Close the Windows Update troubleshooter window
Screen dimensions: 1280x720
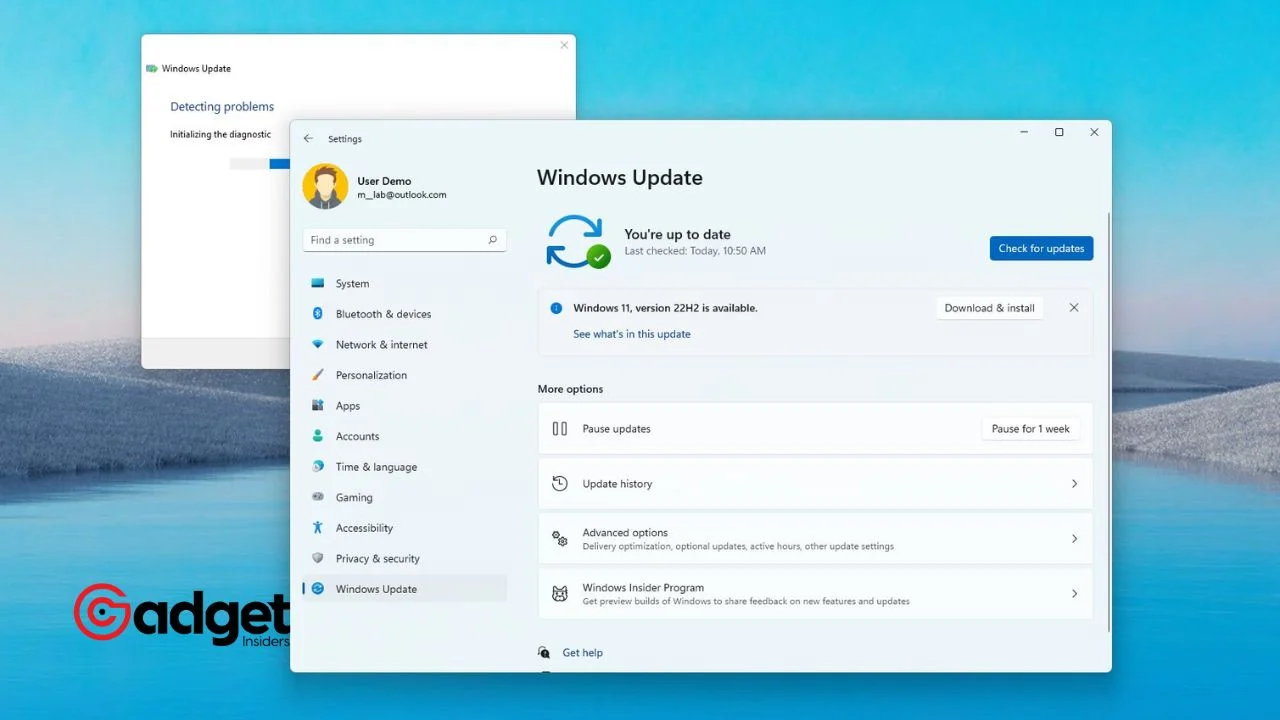(564, 45)
